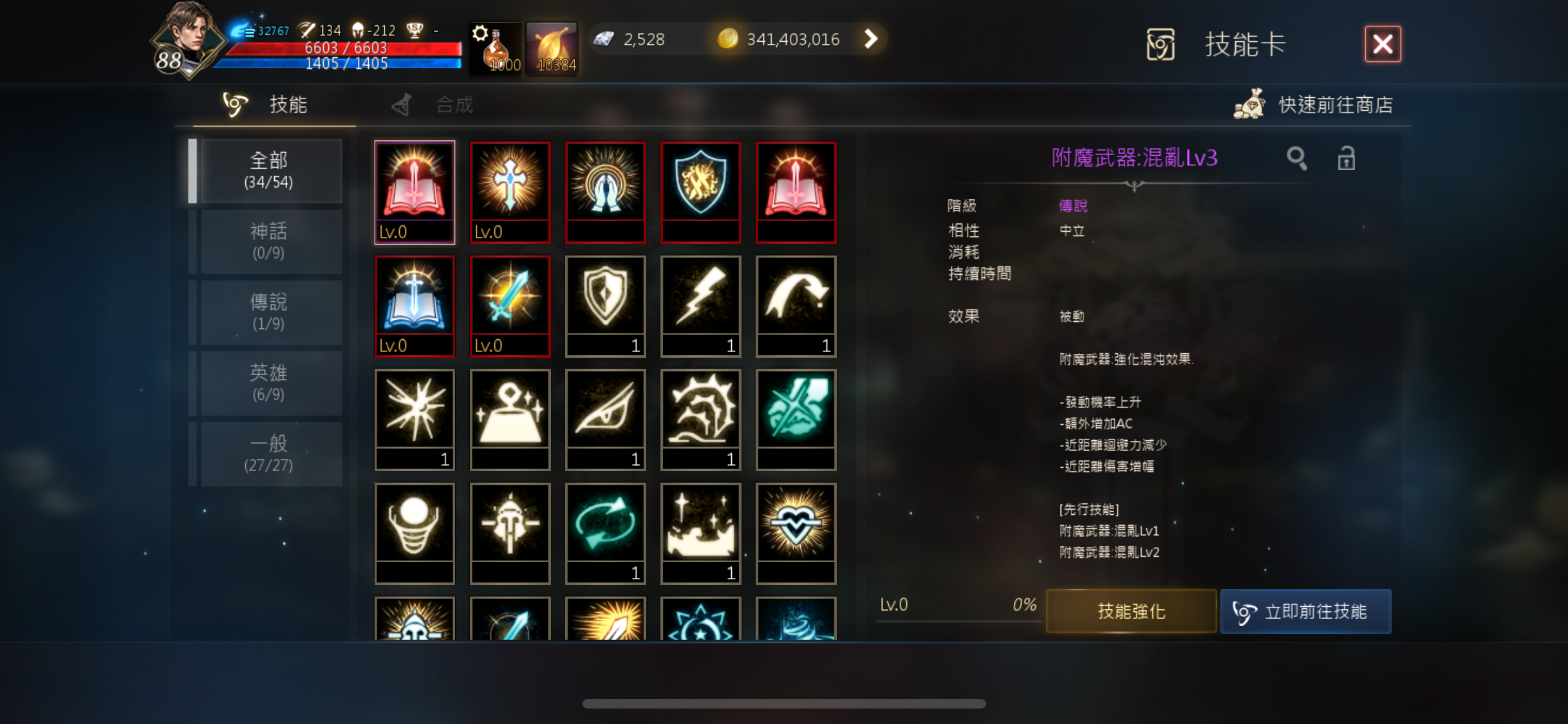Click the magnifier search icon

tap(1296, 158)
